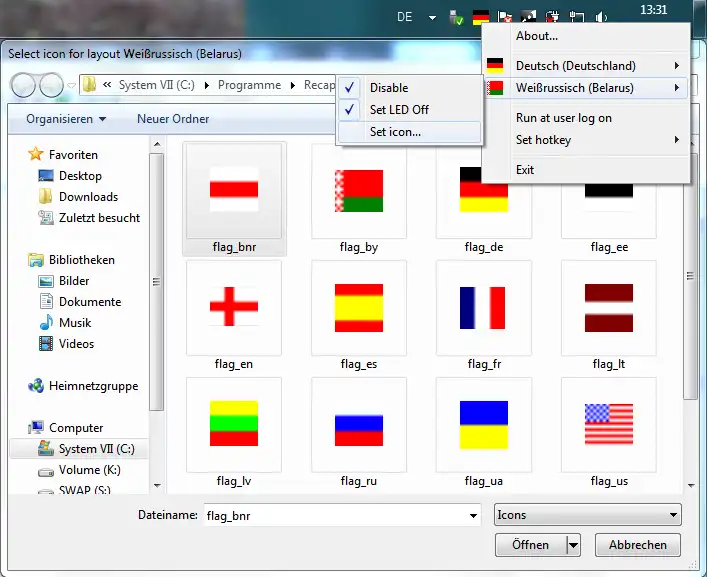This screenshot has height=577, width=708.
Task: Click the Öffnen button
Action: tap(531, 545)
